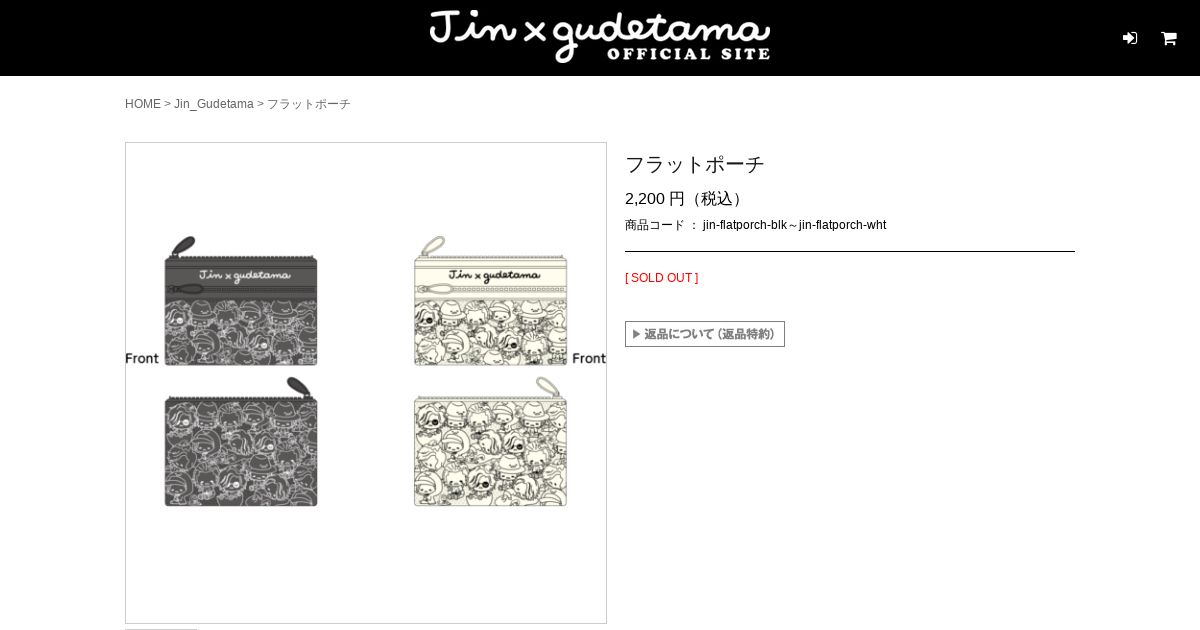Click the left Front label beside black pouch
The width and height of the screenshot is (1200, 630).
click(x=142, y=358)
